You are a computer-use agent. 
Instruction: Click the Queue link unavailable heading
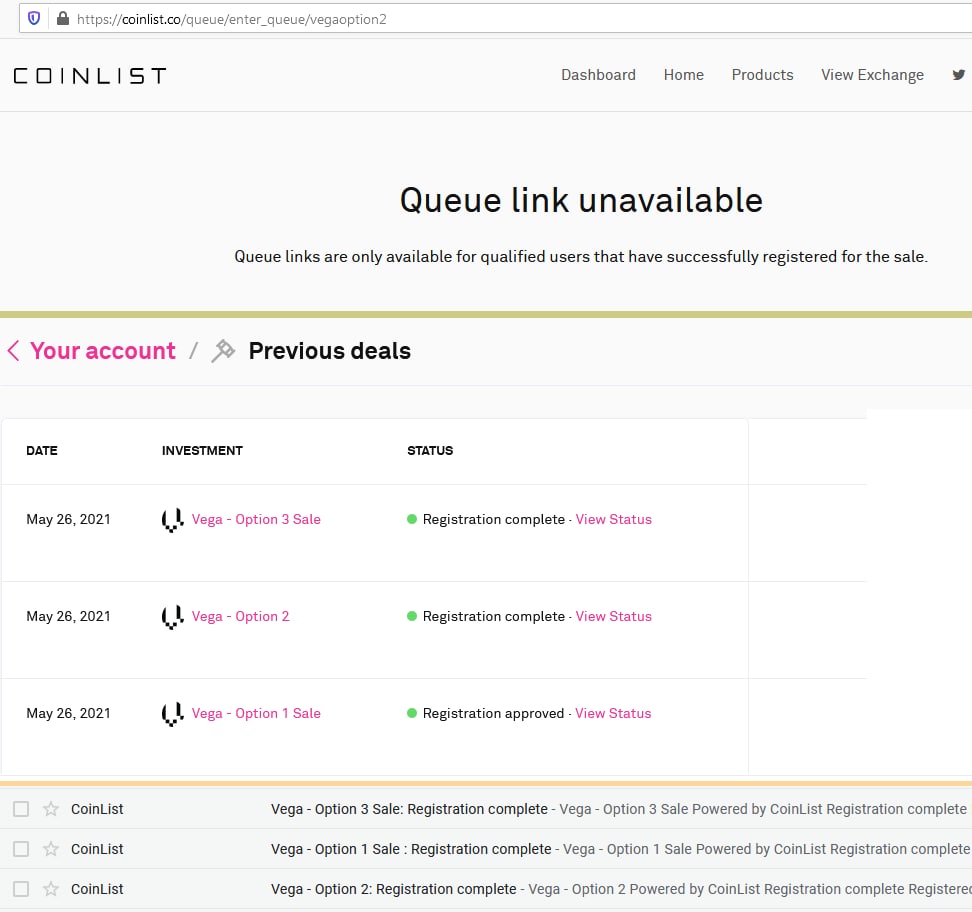pos(581,200)
